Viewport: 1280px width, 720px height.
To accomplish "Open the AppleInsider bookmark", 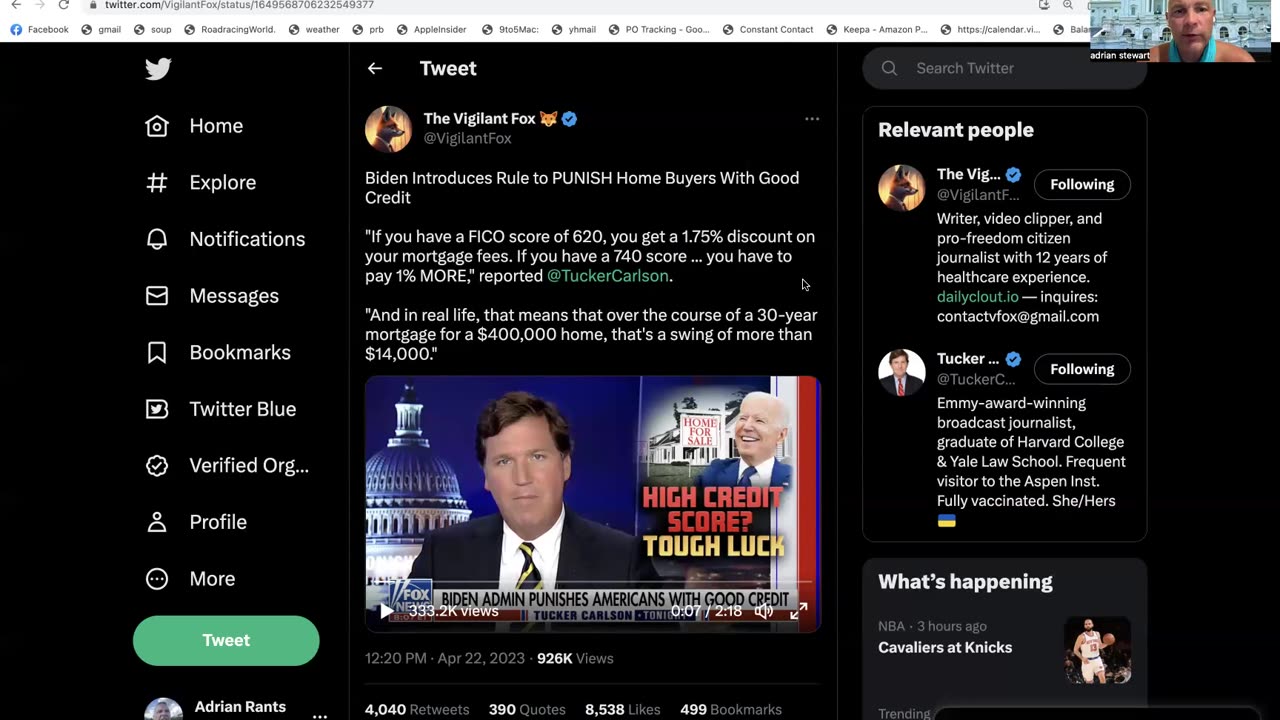I will coord(430,30).
